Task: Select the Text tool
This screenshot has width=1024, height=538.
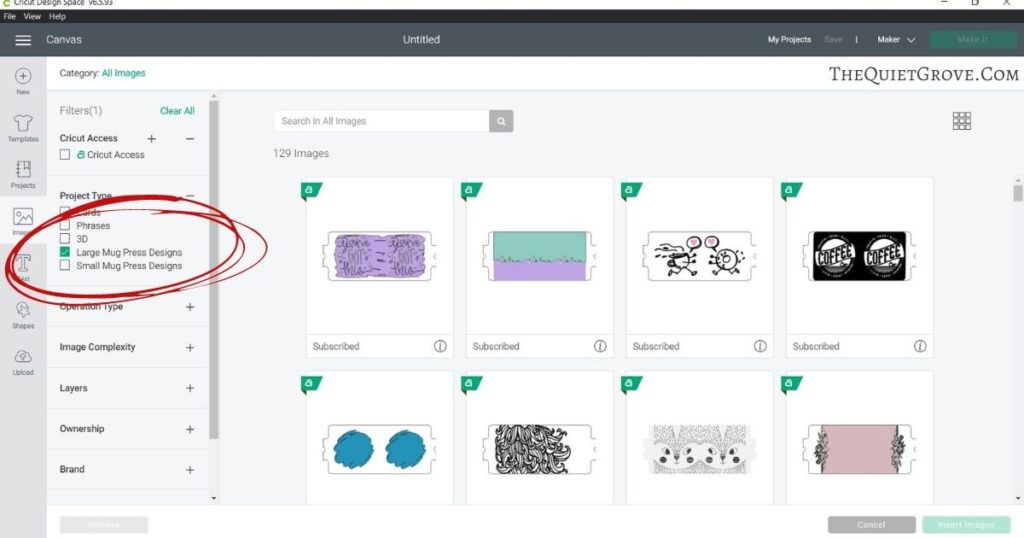Action: tap(23, 268)
